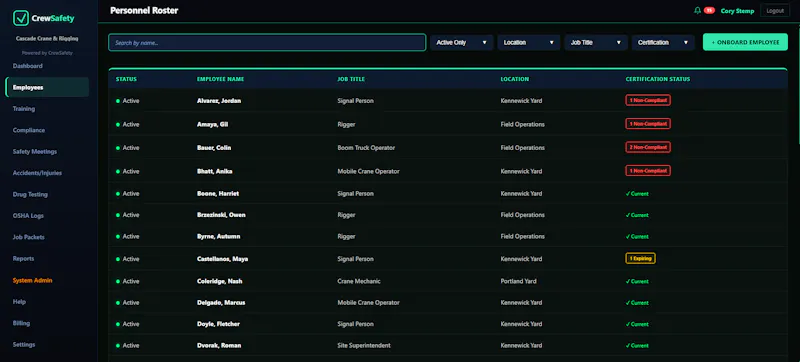Expand the Certification filter dropdown
The height and width of the screenshot is (362, 800).
click(663, 43)
